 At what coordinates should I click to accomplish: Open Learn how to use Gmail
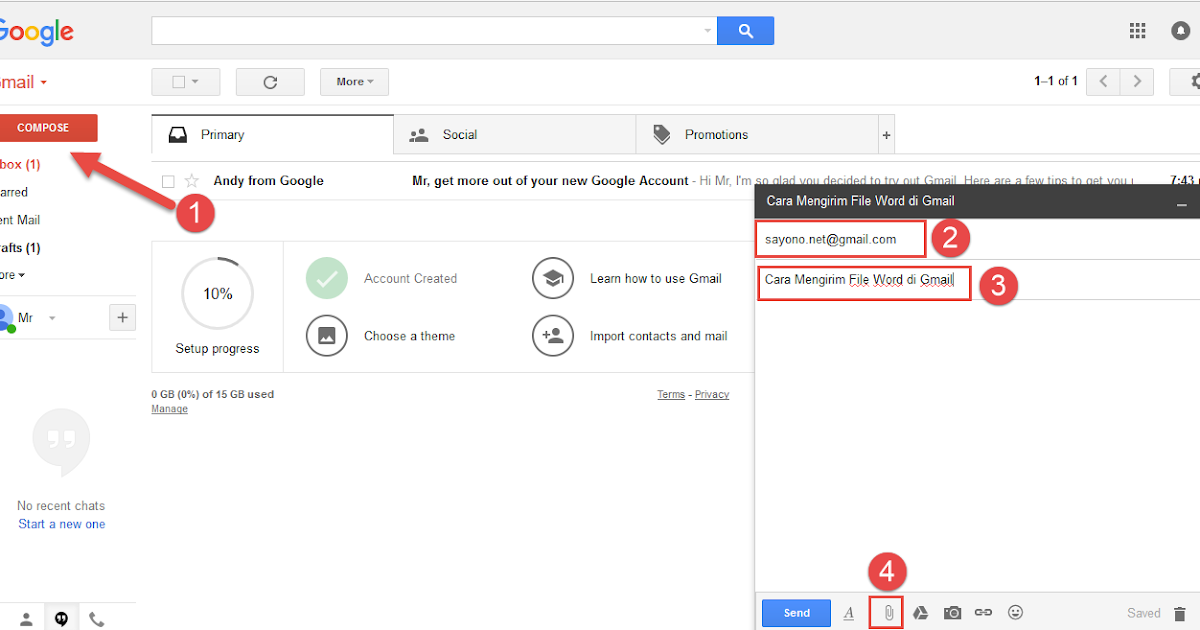(655, 278)
